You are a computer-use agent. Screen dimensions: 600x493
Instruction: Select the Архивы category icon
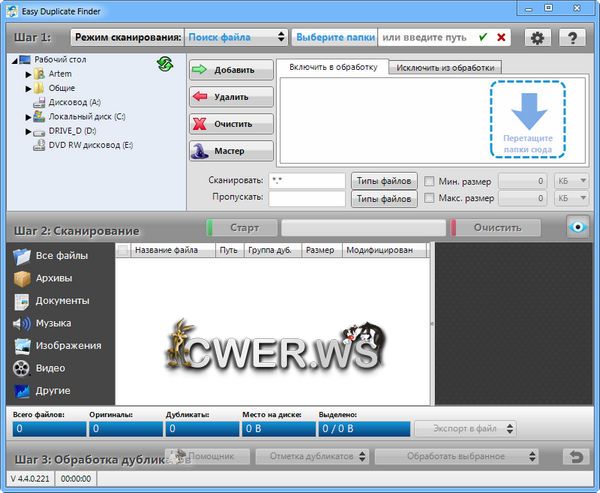[x=22, y=278]
